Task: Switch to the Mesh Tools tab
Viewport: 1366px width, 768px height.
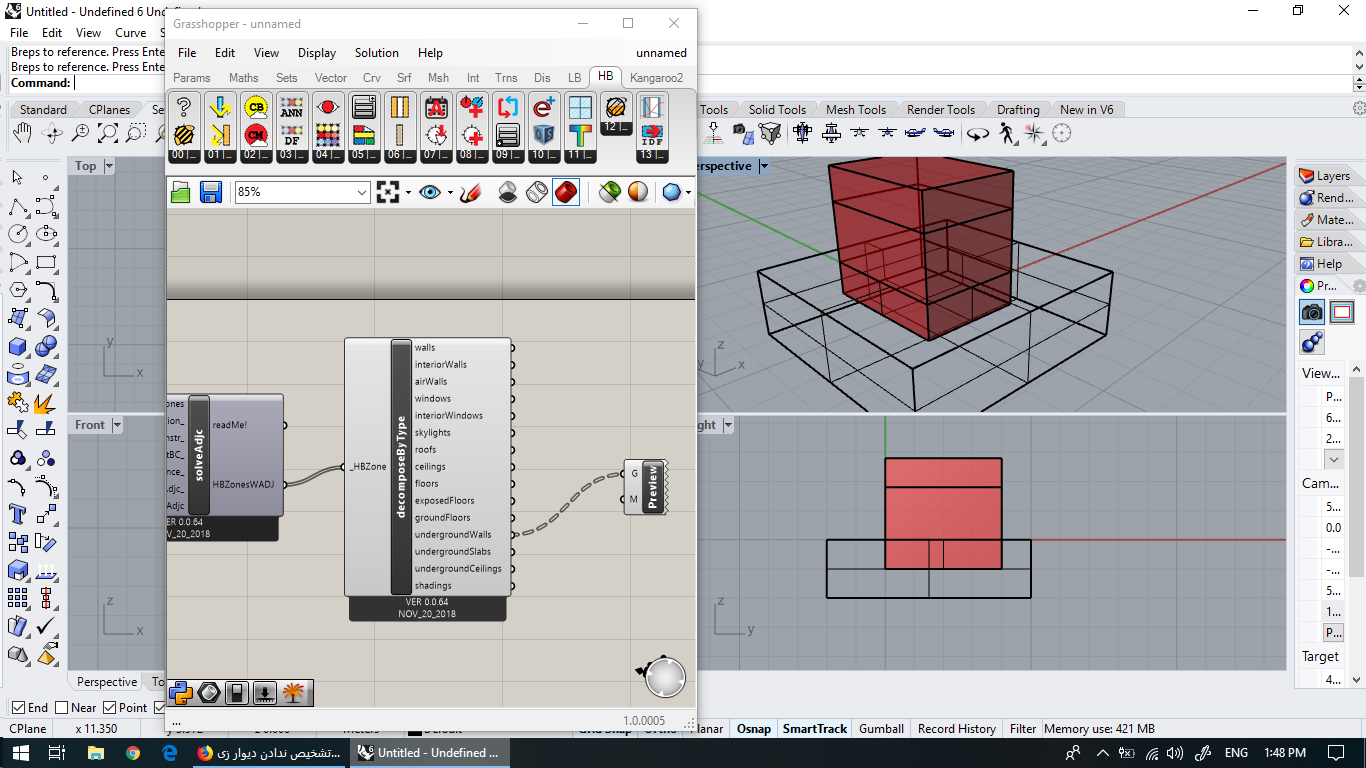Action: click(x=856, y=110)
